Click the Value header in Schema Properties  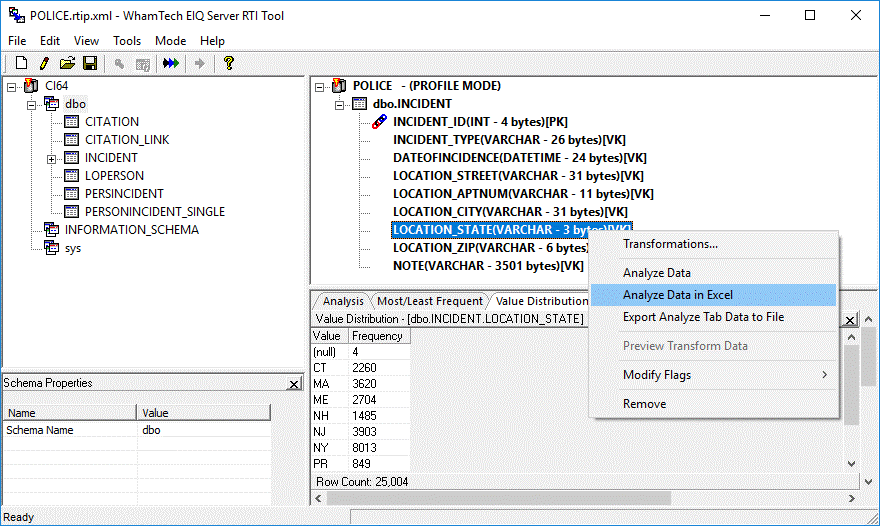pos(203,413)
